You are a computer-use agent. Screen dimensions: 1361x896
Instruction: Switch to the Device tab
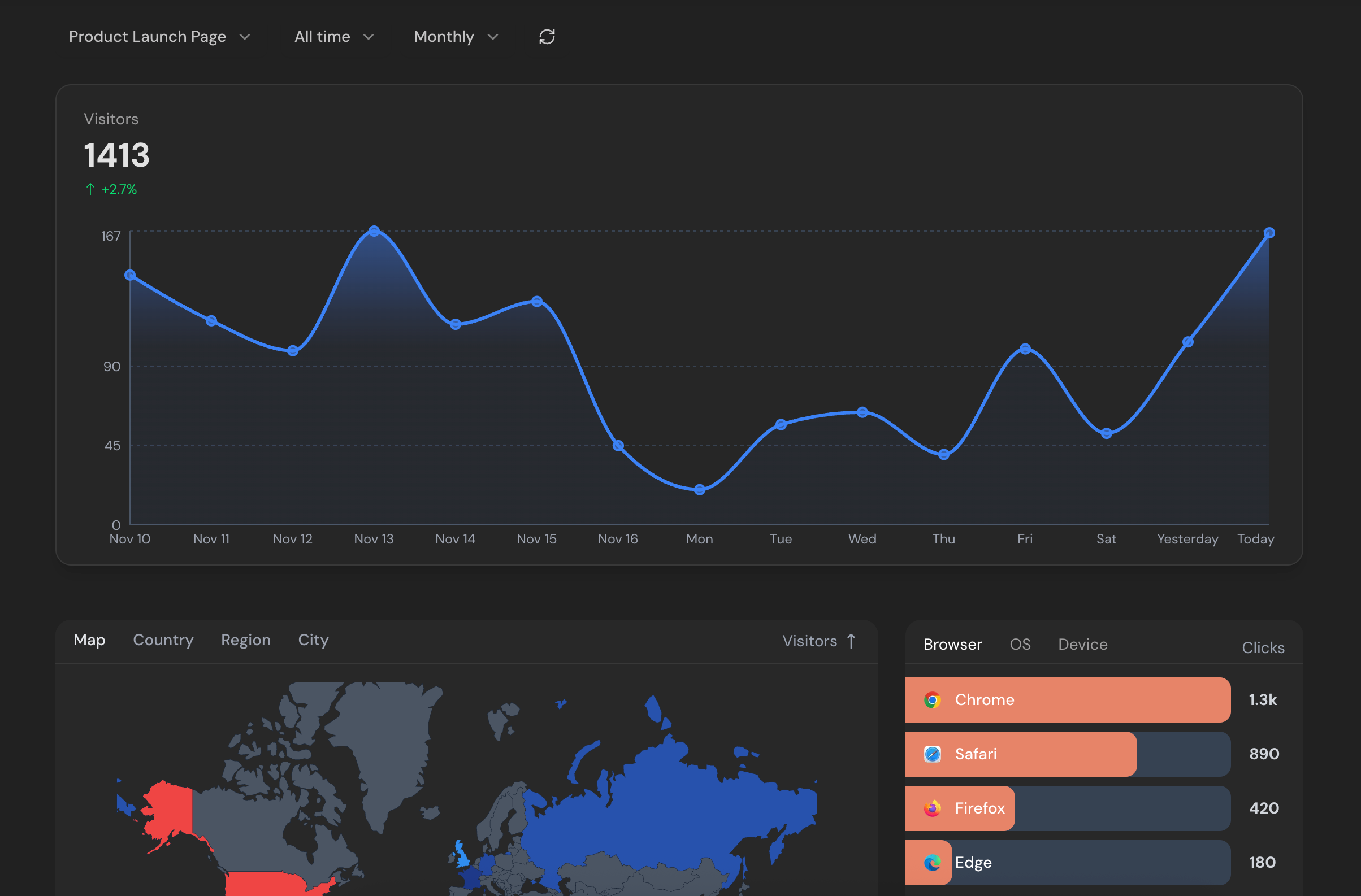[1082, 644]
